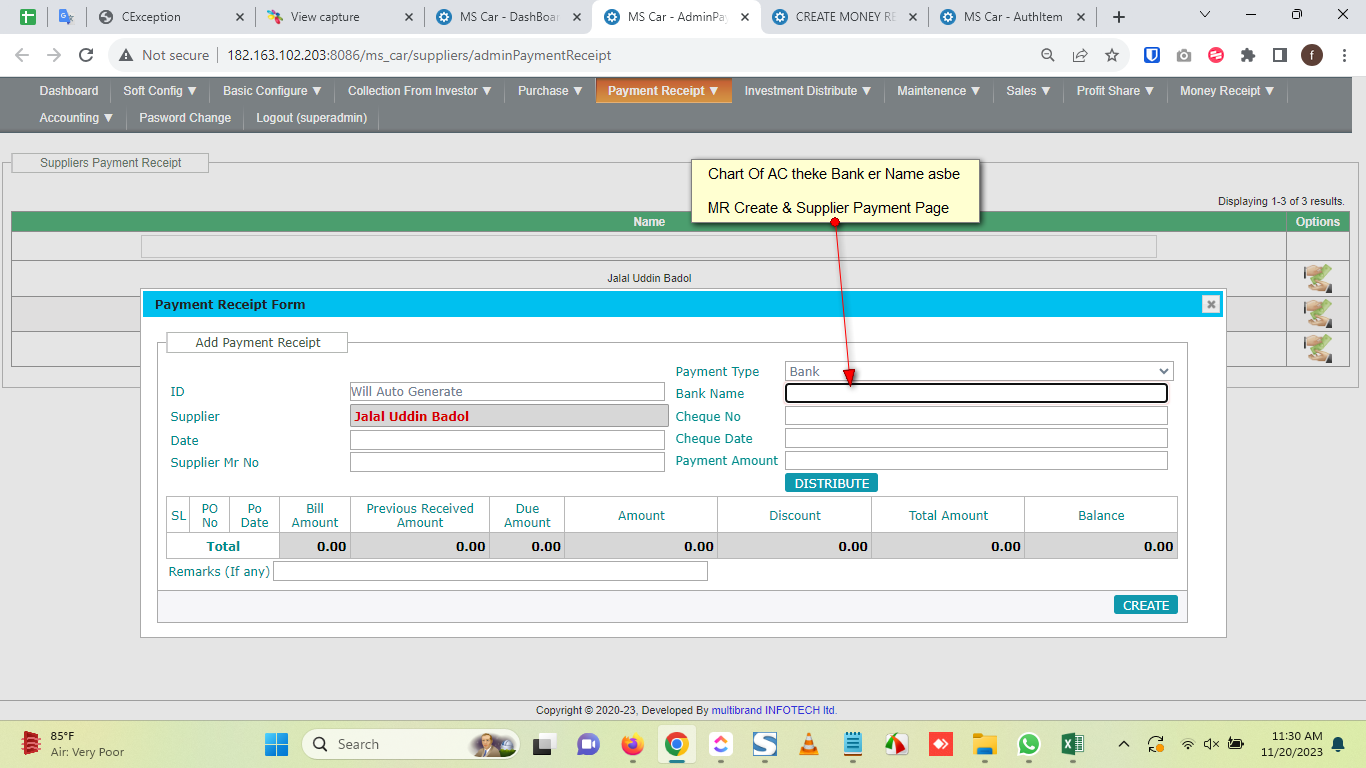Expand the Maintenence menu
The width and height of the screenshot is (1366, 768).
(x=939, y=91)
